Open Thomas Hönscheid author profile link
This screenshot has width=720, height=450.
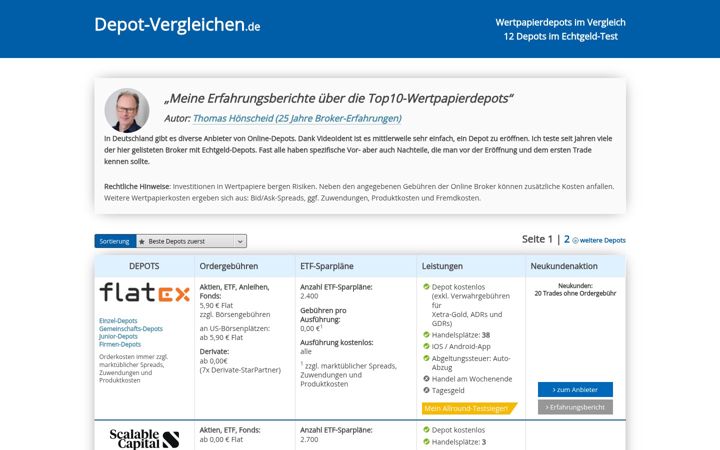click(297, 118)
